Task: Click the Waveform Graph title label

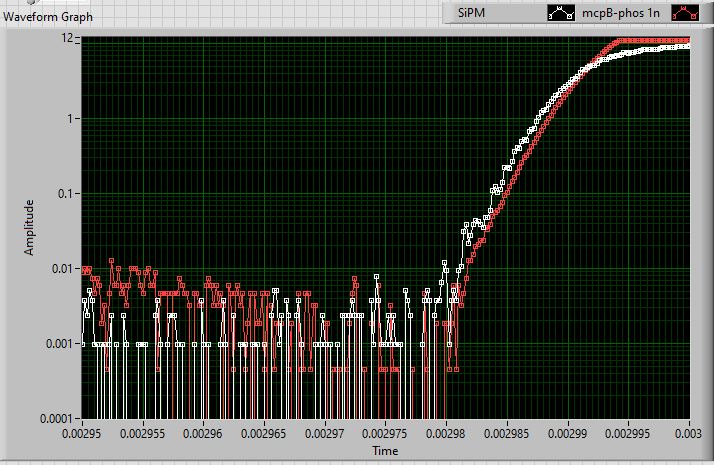Action: click(48, 15)
